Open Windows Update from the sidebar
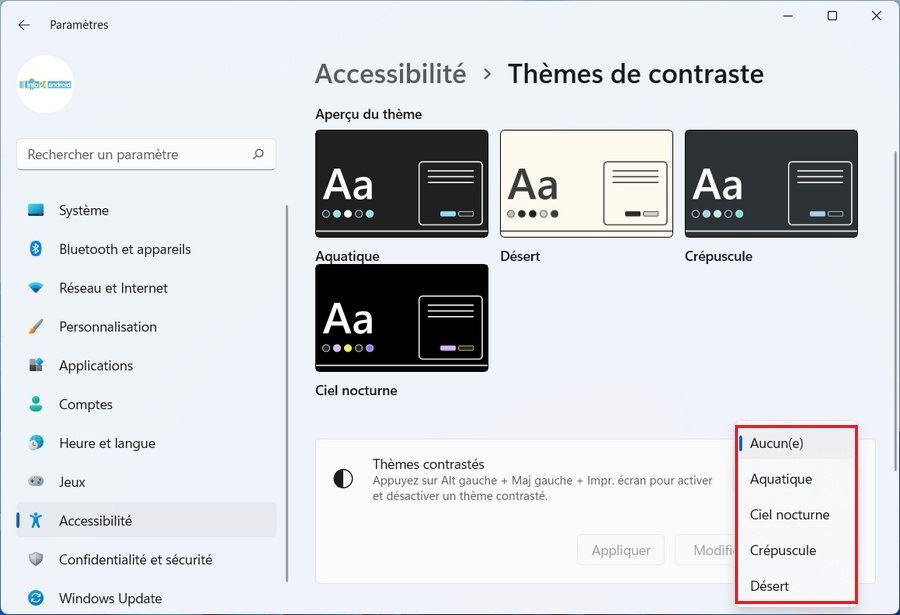This screenshot has width=900, height=615. coord(110,598)
